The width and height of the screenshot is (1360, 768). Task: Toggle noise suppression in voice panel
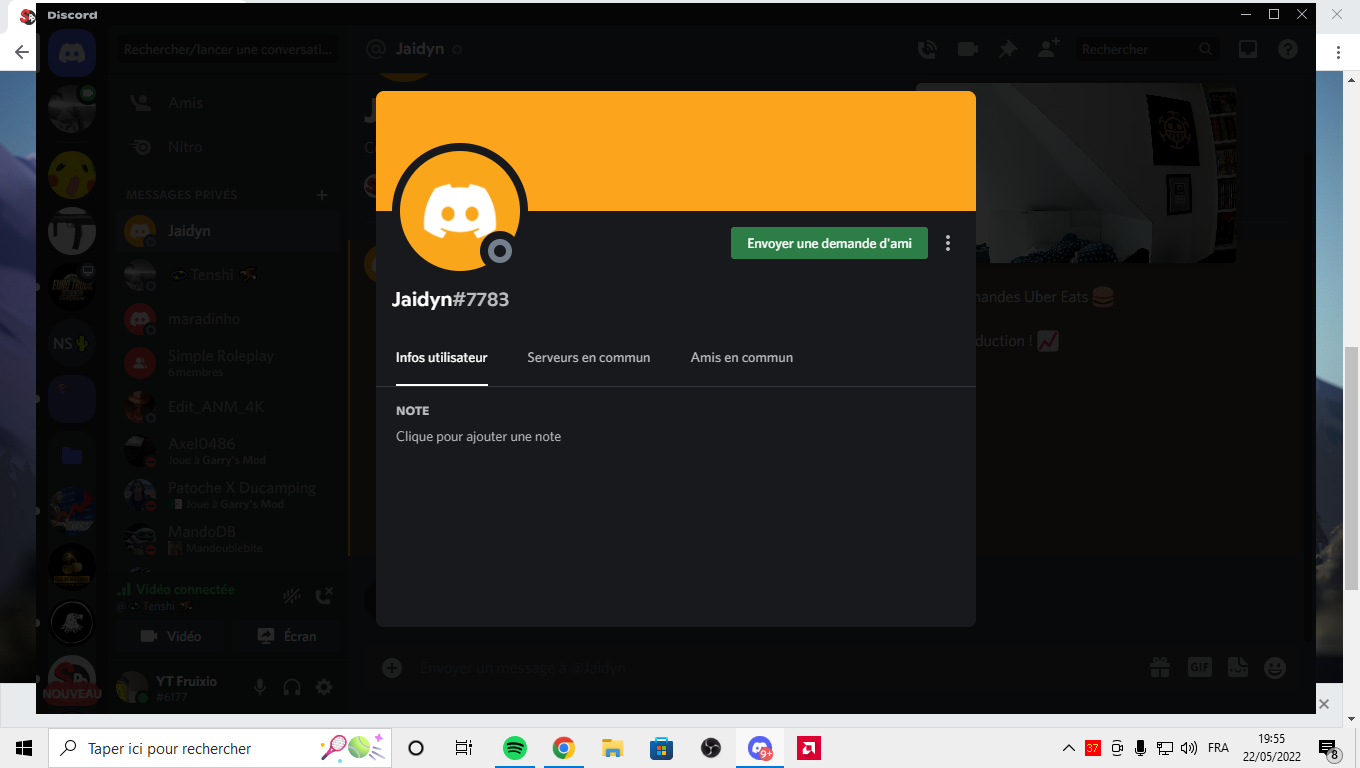[292, 597]
